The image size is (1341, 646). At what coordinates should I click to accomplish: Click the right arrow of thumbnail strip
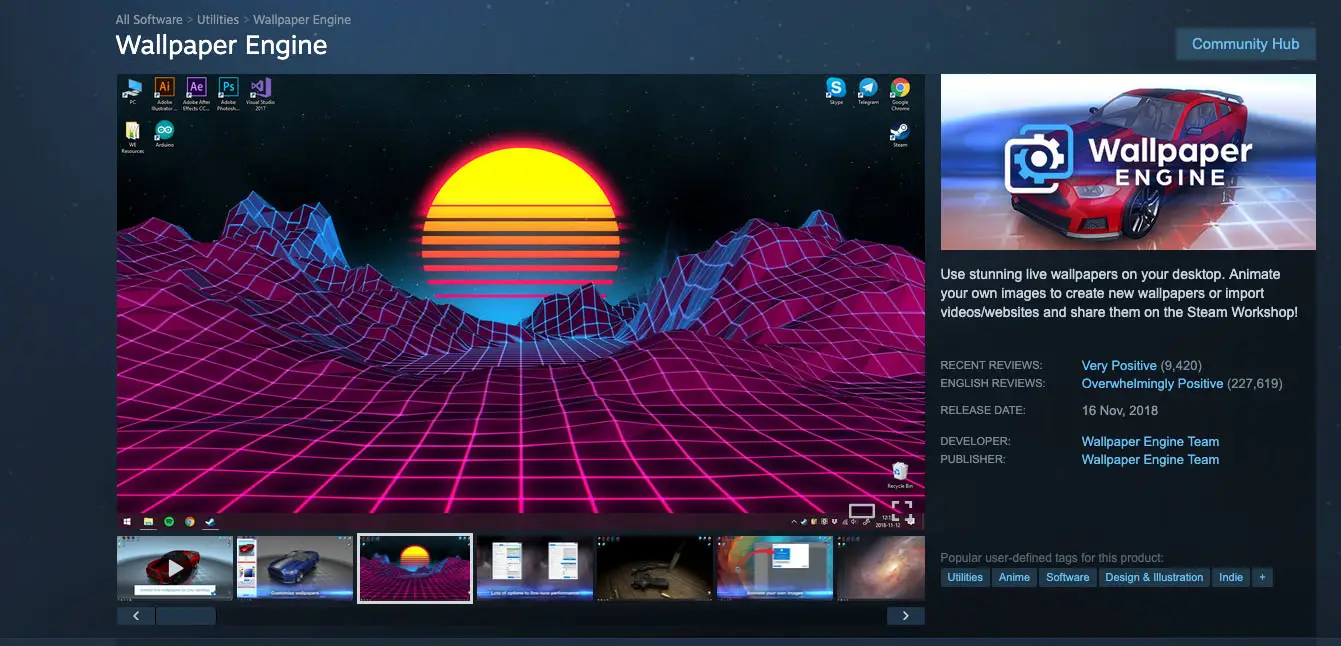906,616
